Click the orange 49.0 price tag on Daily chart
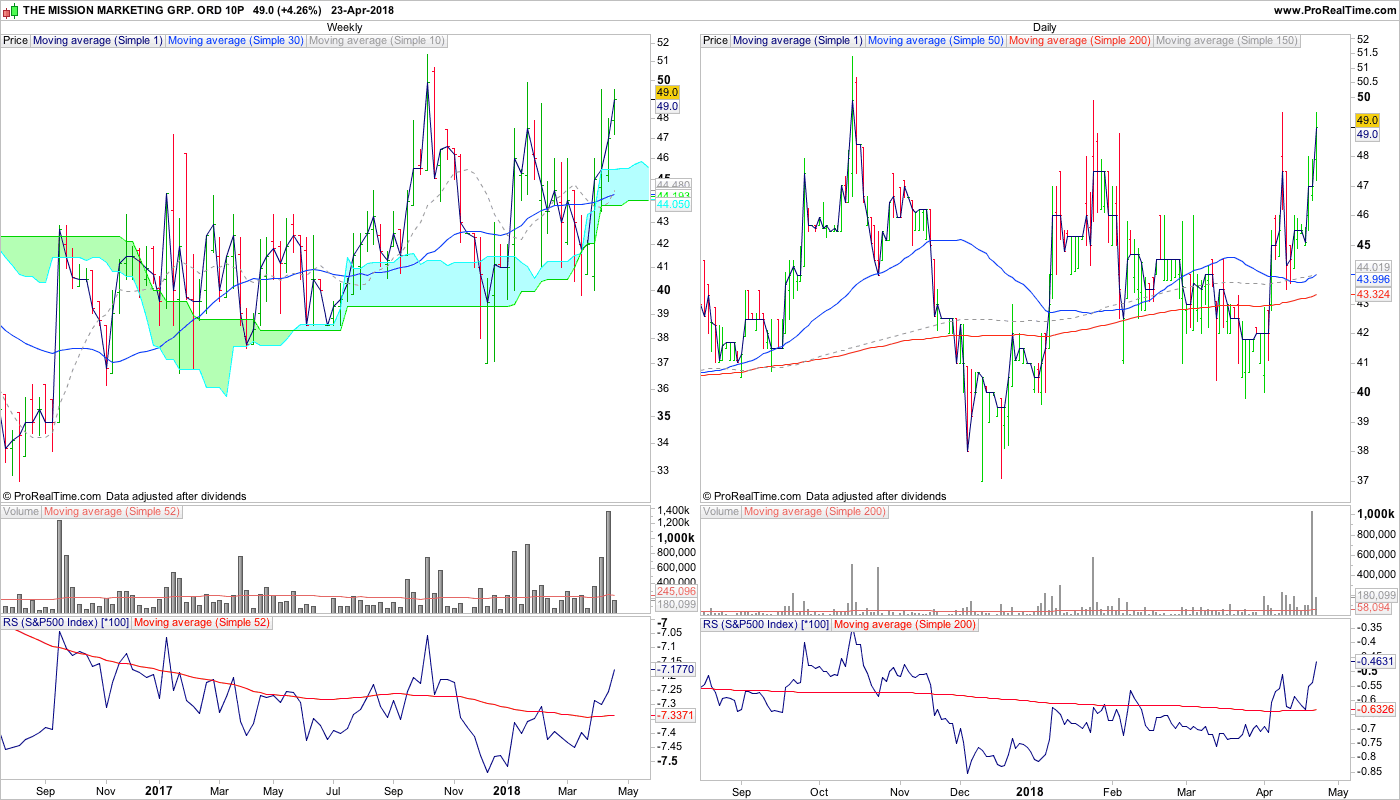The image size is (1400, 800). tap(1367, 120)
